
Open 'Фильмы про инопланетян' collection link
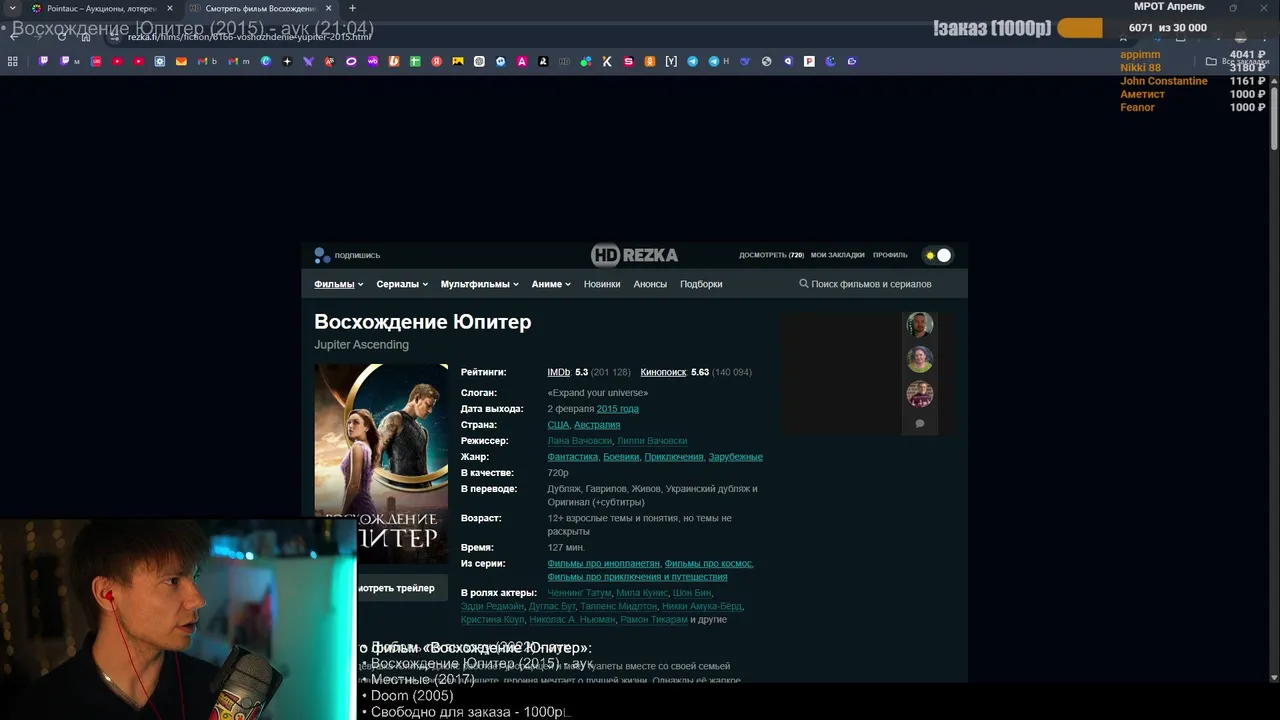(x=603, y=564)
